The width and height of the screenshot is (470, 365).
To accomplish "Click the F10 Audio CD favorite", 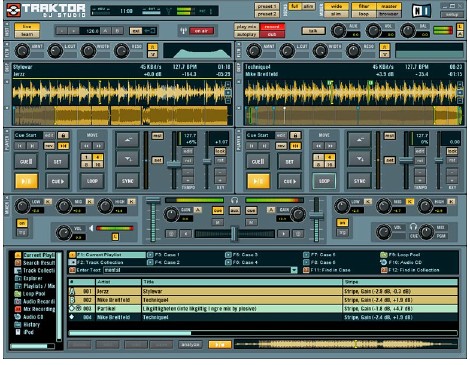I will (401, 262).
